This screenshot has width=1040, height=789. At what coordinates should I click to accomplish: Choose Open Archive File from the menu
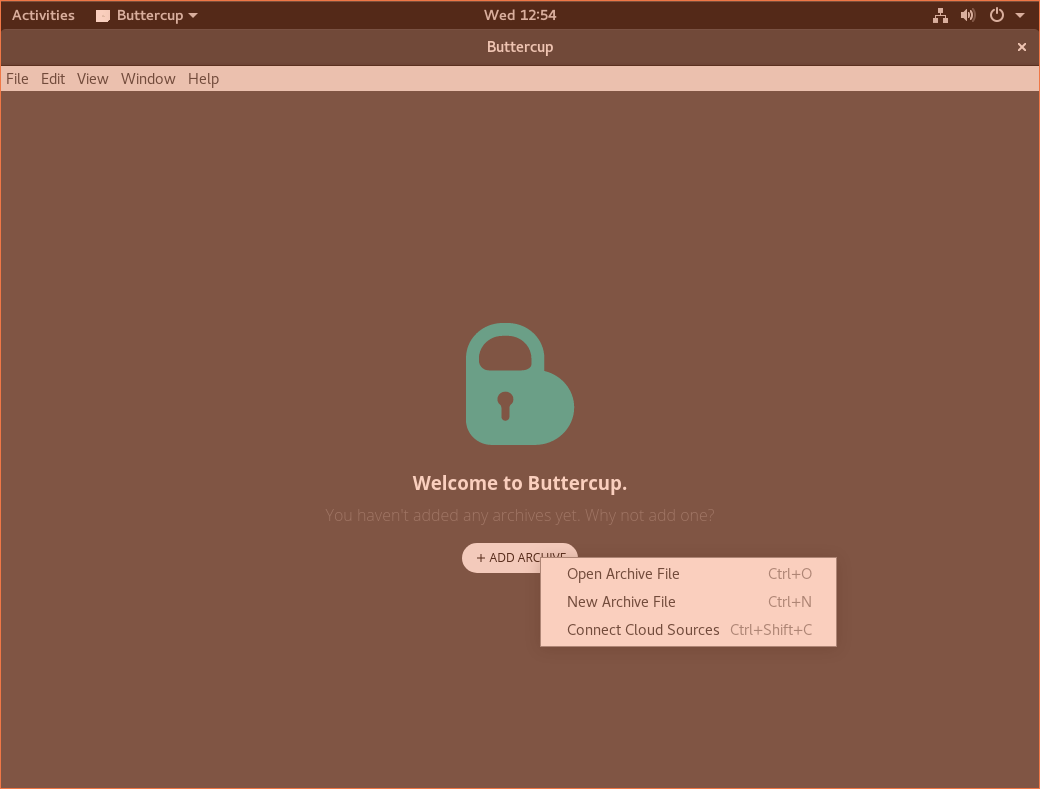coord(688,574)
